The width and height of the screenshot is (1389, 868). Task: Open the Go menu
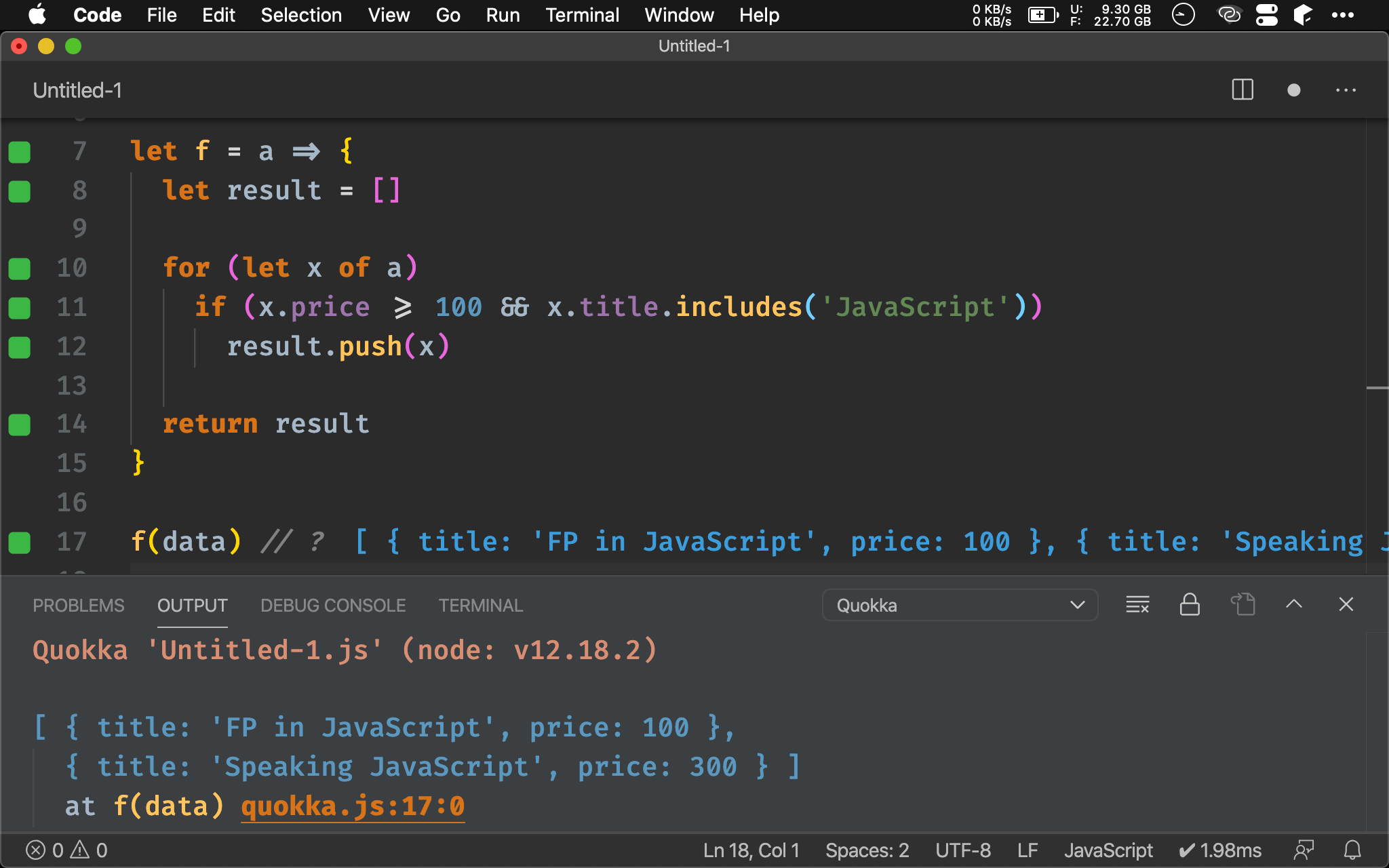(x=448, y=14)
